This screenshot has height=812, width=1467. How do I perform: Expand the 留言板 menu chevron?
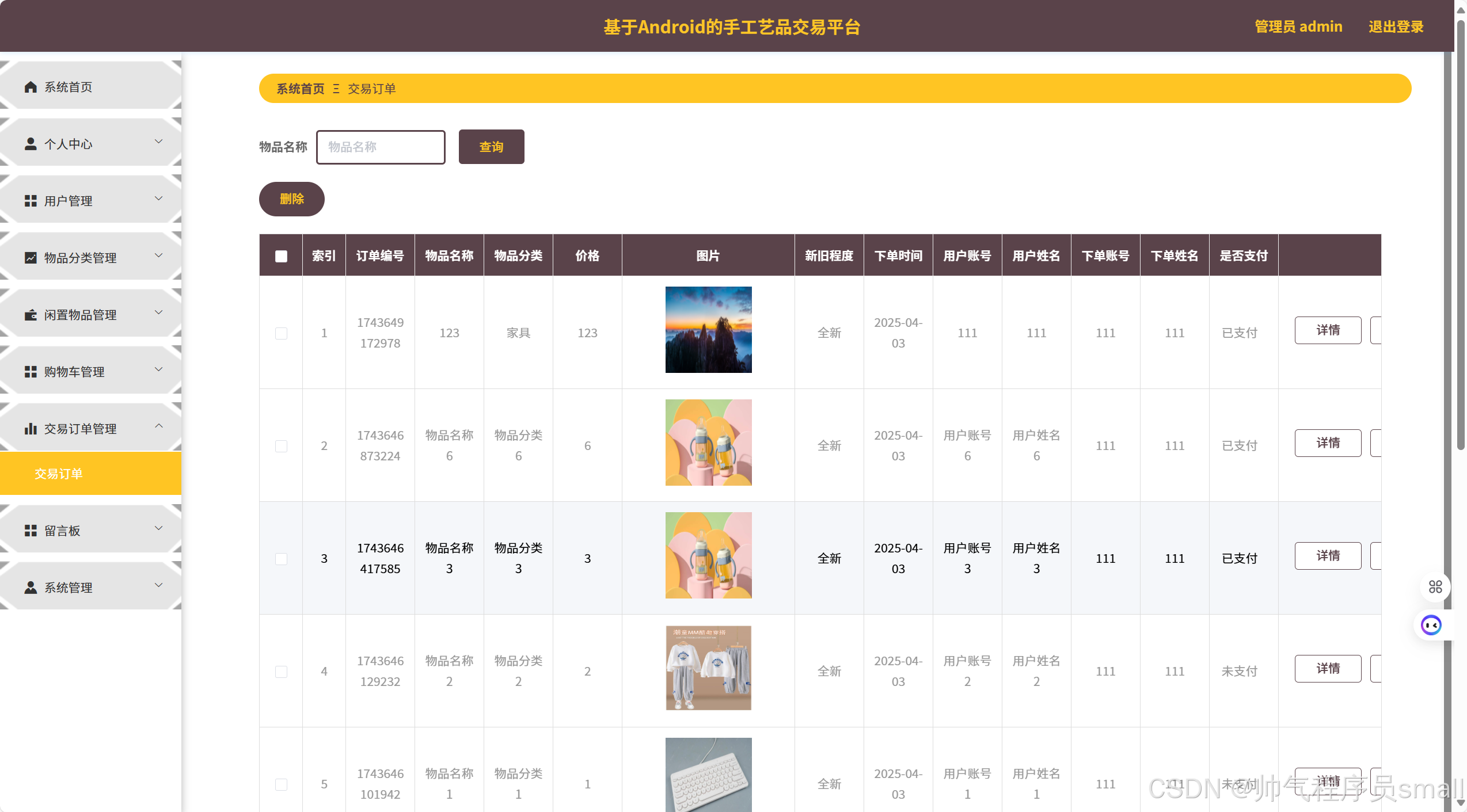[x=159, y=528]
